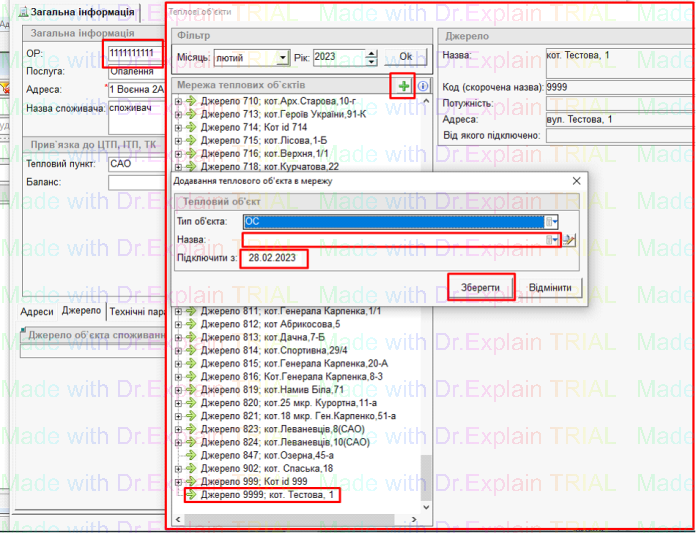Open the Місяць dropdown showing лютий
The height and width of the screenshot is (533, 696).
(283, 58)
